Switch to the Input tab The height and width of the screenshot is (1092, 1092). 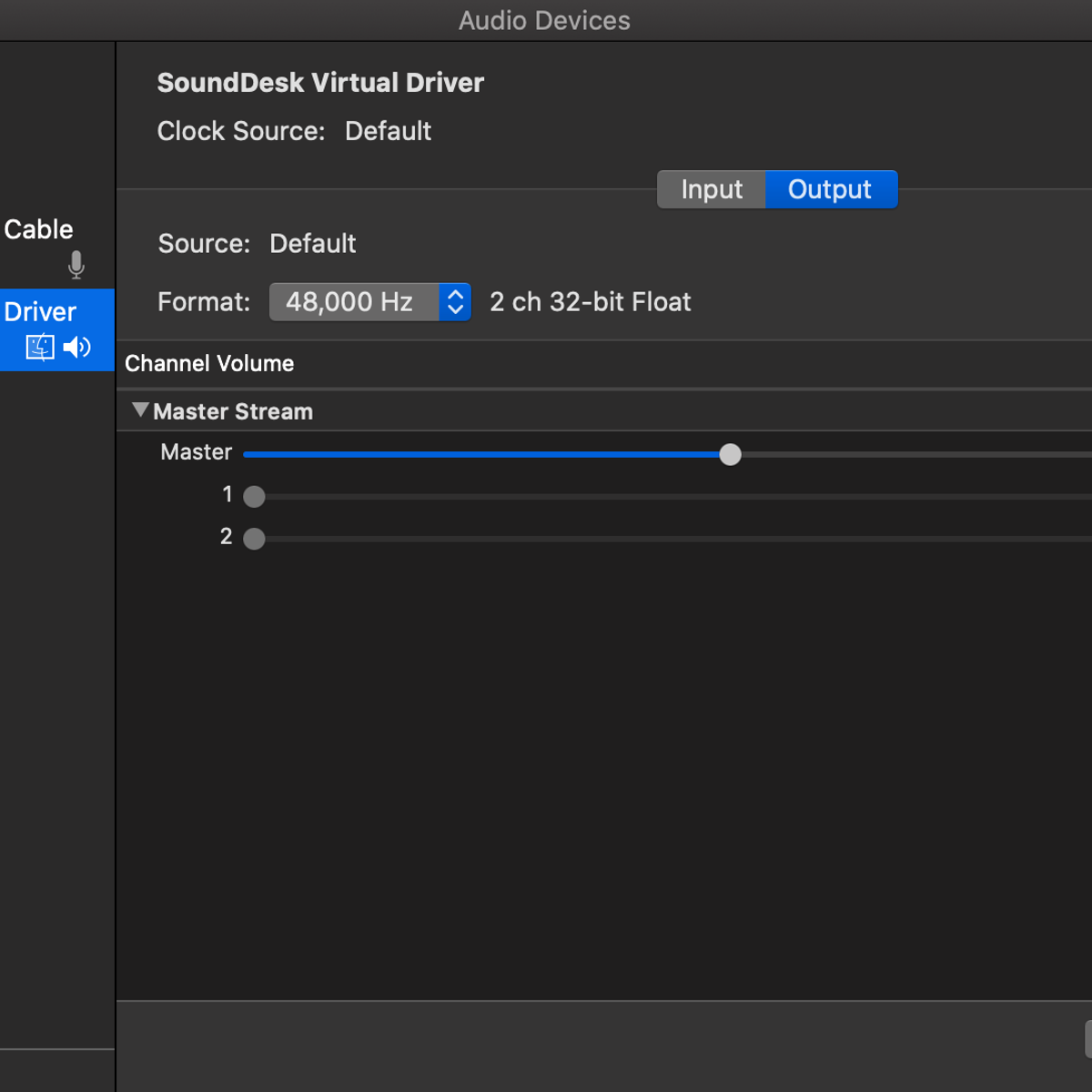(712, 189)
